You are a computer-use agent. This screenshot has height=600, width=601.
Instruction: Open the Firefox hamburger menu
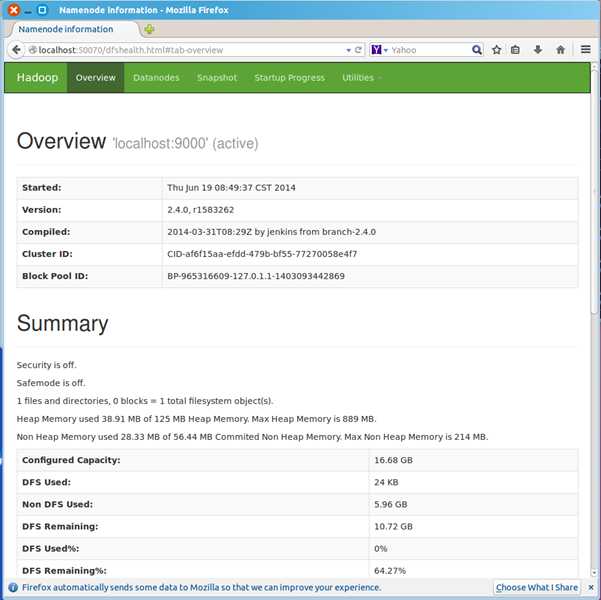585,49
